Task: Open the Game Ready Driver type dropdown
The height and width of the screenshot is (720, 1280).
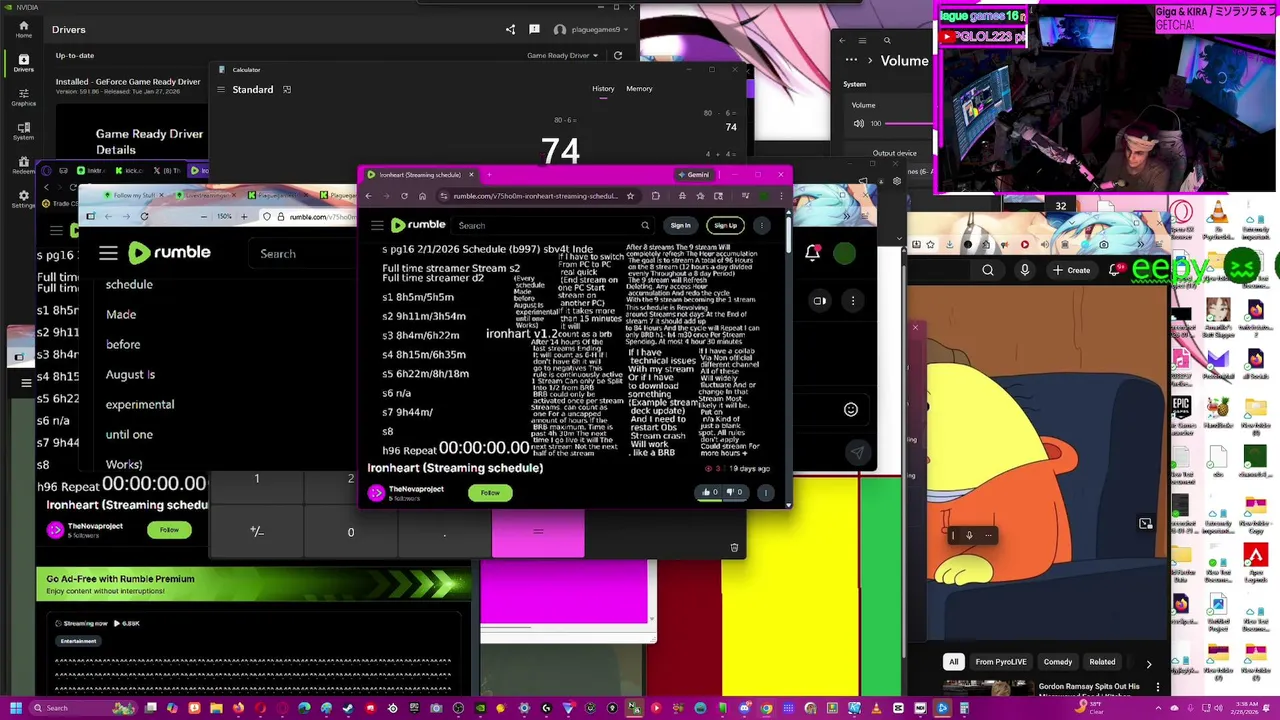Action: coord(562,56)
